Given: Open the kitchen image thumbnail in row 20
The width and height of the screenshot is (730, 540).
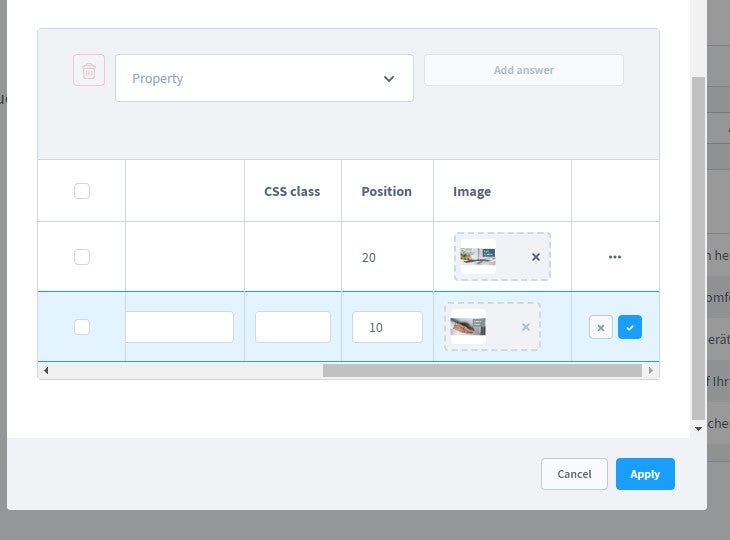Looking at the screenshot, I should (x=478, y=256).
